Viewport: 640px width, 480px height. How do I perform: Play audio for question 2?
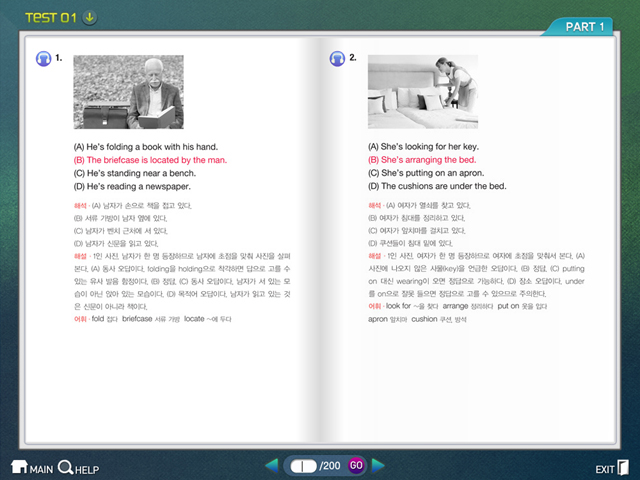[x=337, y=58]
